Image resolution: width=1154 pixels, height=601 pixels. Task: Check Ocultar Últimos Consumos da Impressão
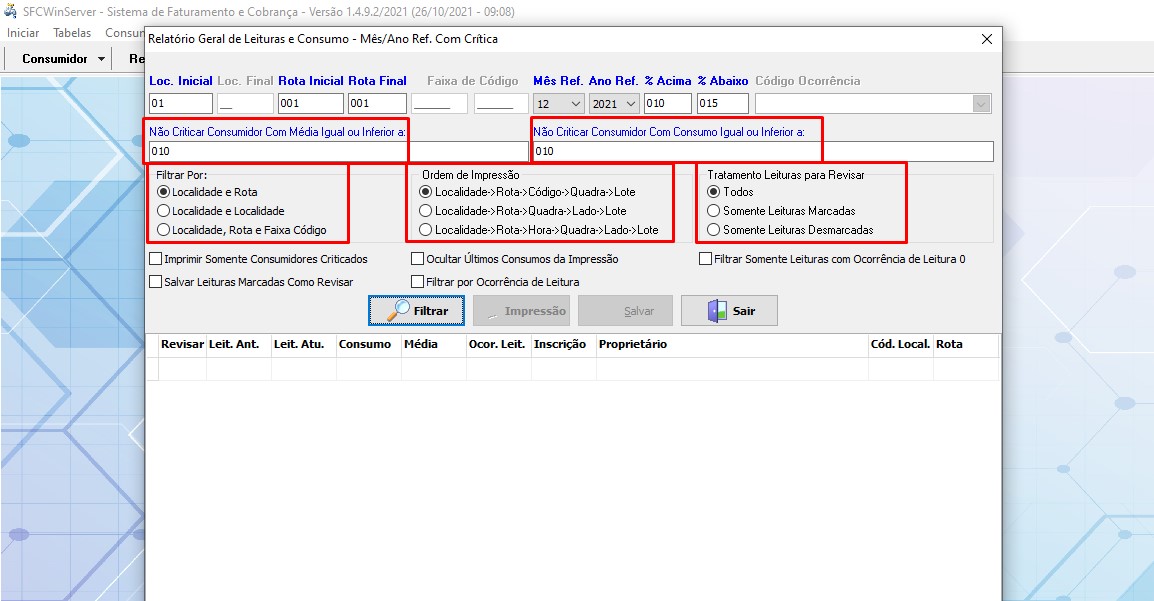pyautogui.click(x=418, y=259)
